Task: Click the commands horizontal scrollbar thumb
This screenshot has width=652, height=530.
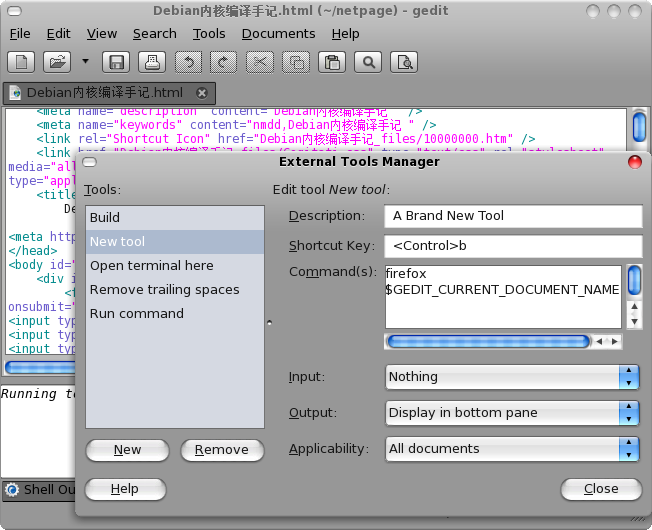Action: pyautogui.click(x=488, y=342)
